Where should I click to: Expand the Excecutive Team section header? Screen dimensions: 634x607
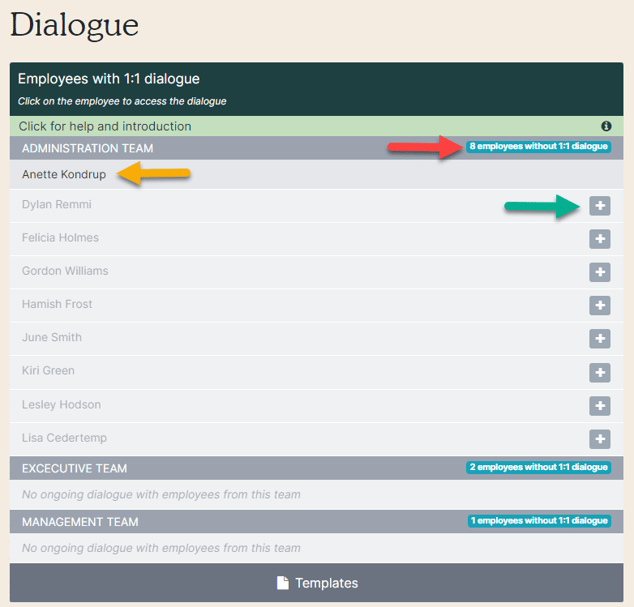pos(317,468)
